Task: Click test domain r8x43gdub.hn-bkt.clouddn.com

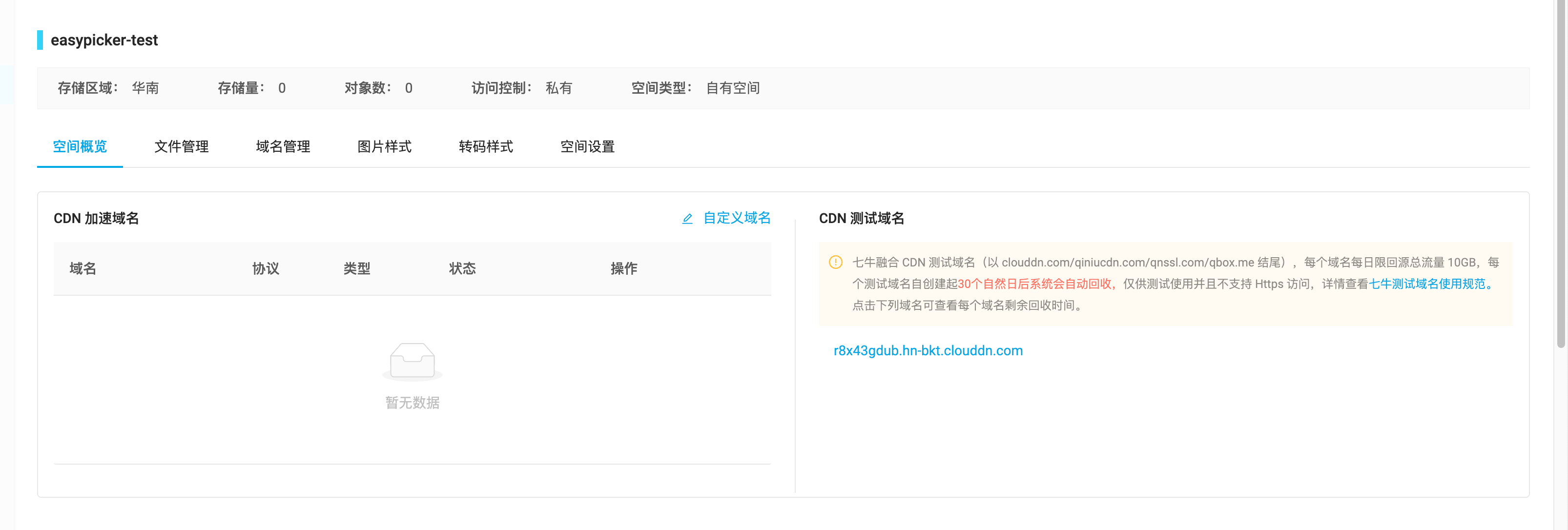Action: pyautogui.click(x=928, y=350)
